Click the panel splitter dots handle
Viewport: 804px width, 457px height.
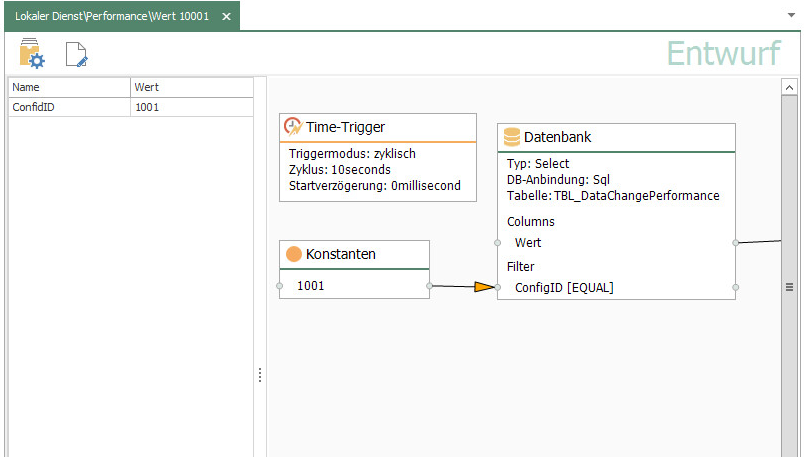pos(260,375)
